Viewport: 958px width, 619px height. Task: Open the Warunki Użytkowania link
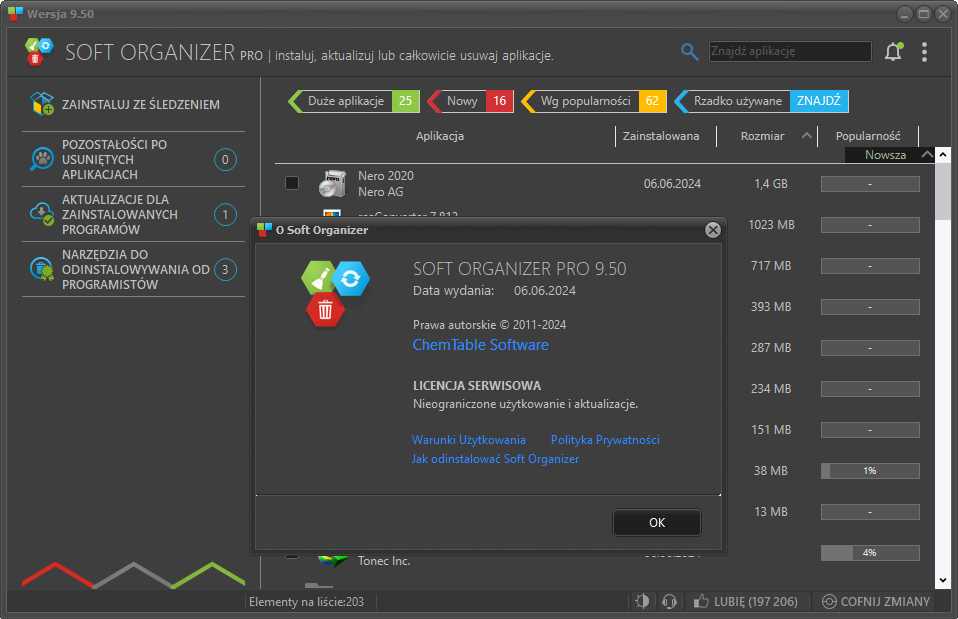click(469, 440)
